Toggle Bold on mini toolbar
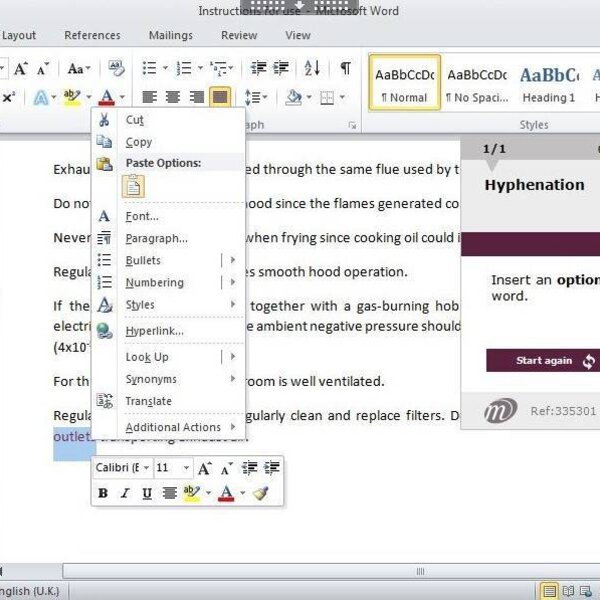The height and width of the screenshot is (600, 600). point(103,493)
